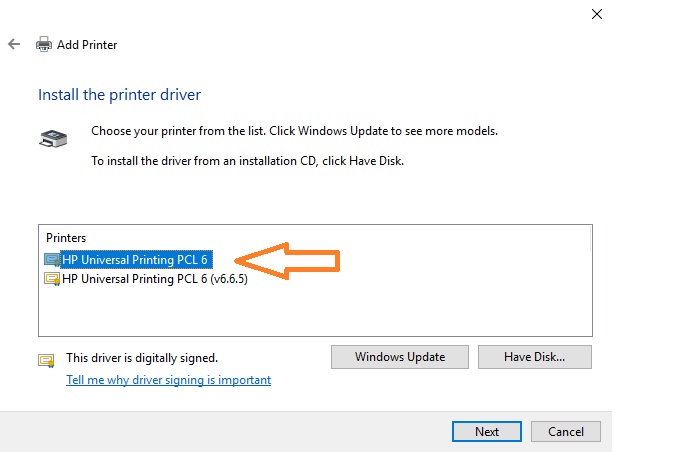Open Windows Update for more models

coord(400,357)
